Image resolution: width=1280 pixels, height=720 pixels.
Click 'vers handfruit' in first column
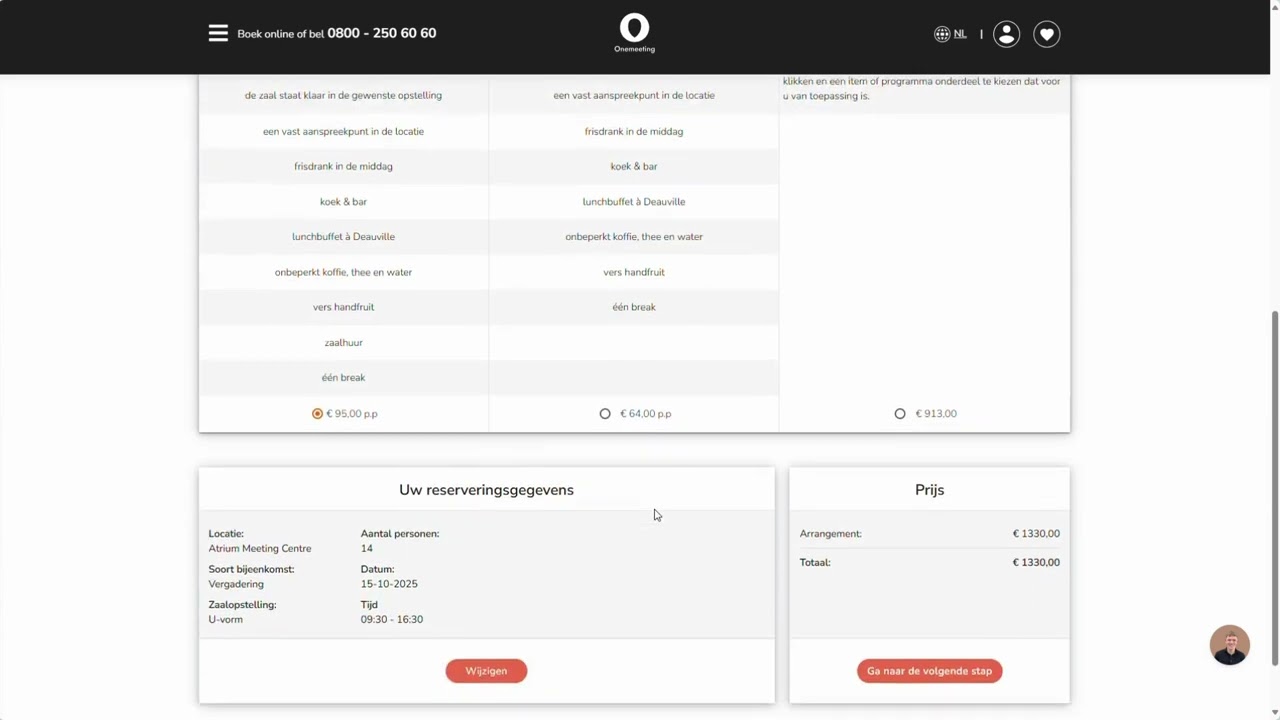[x=343, y=307]
